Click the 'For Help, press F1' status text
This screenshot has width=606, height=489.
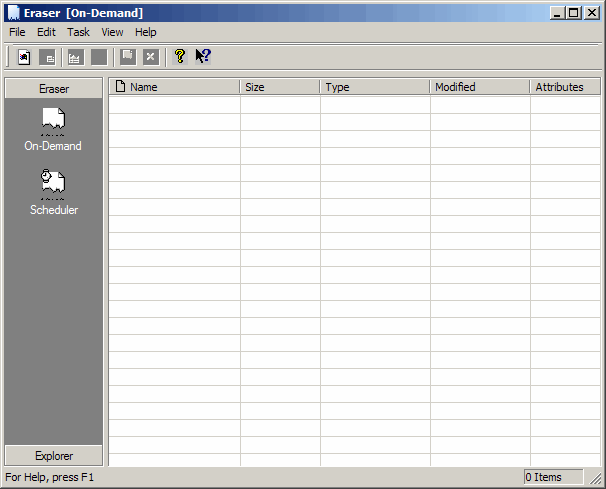(49, 477)
